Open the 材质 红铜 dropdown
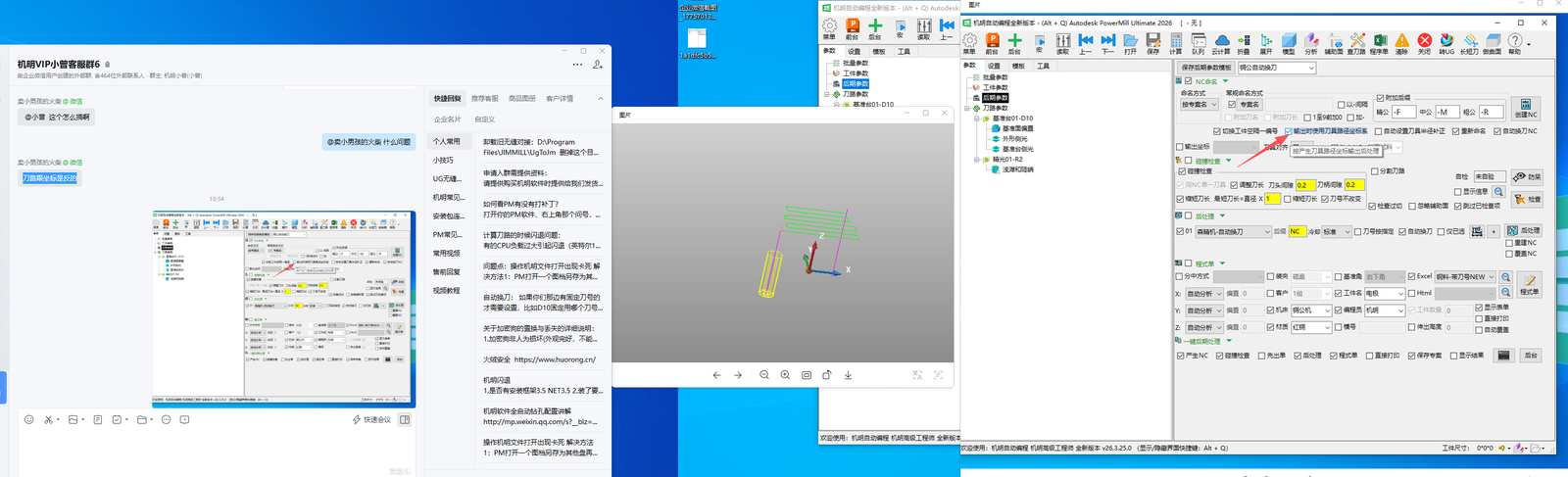 tap(1310, 327)
